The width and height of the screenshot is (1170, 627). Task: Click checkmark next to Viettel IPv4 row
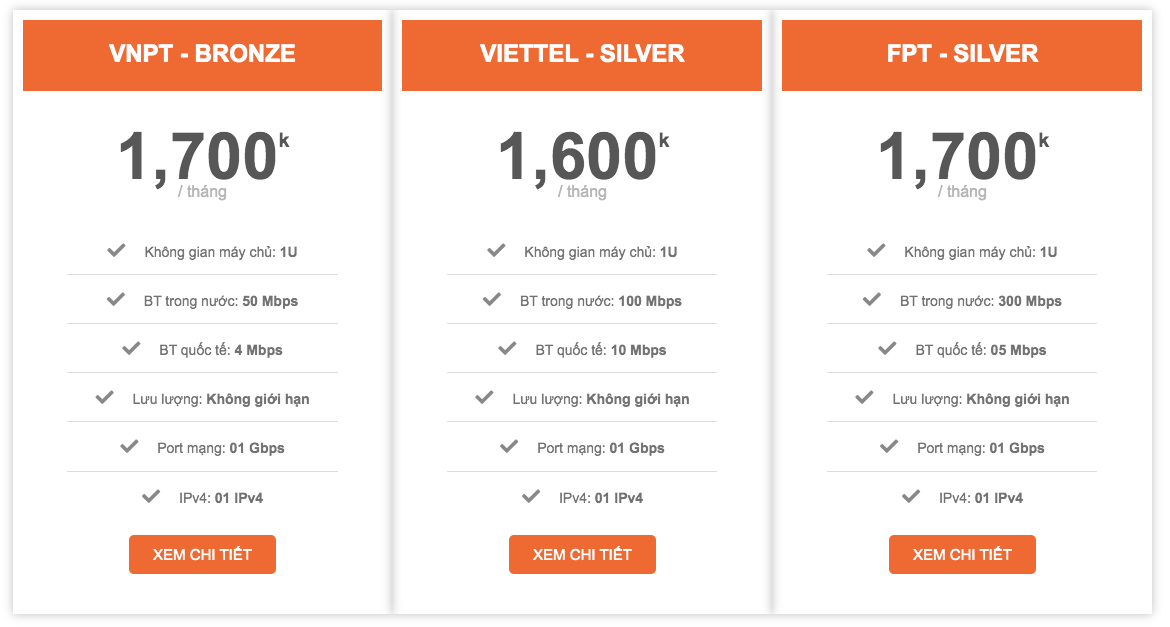pyautogui.click(x=531, y=496)
